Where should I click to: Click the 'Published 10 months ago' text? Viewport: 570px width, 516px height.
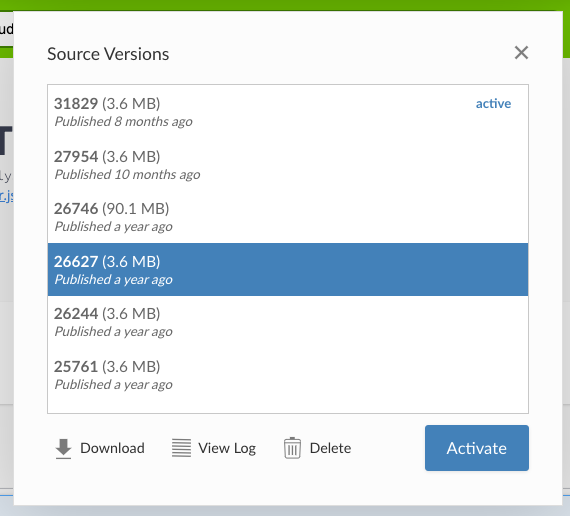tap(127, 175)
